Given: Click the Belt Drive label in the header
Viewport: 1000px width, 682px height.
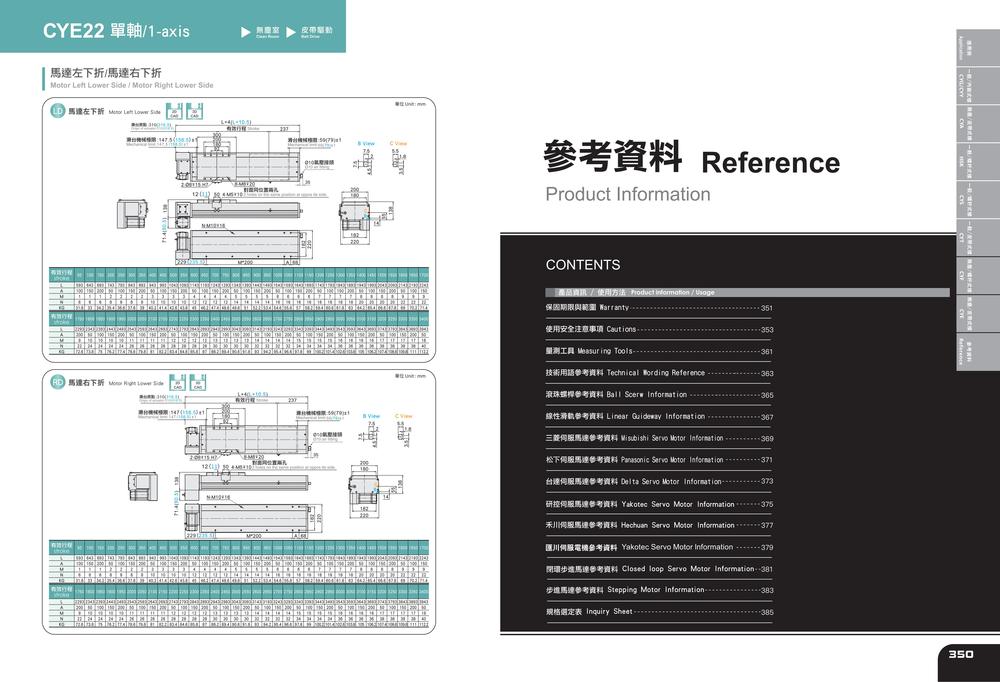Looking at the screenshot, I should pos(316,32).
